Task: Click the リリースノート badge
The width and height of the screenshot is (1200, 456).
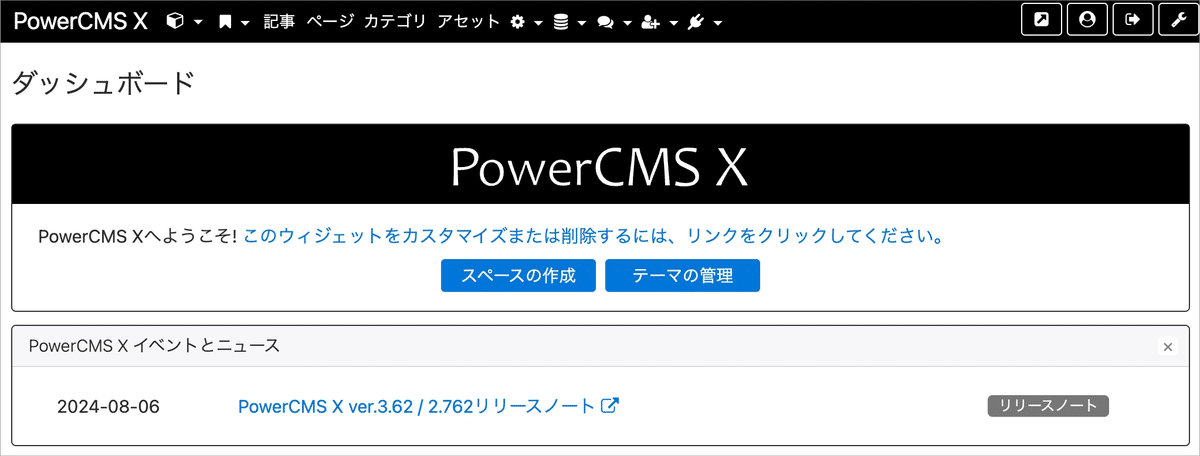Action: coord(1048,405)
